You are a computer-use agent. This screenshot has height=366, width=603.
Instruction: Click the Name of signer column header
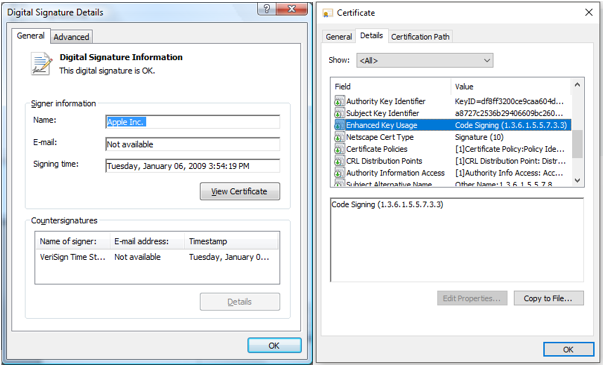73,241
